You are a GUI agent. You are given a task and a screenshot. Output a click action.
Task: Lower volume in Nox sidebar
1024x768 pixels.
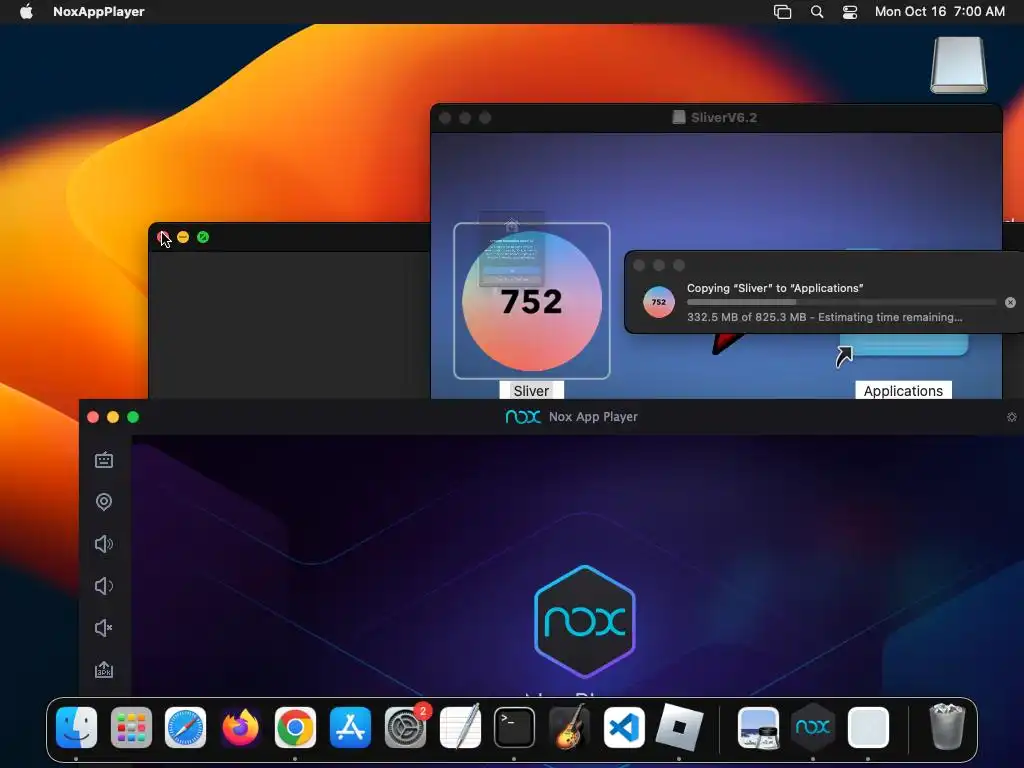click(104, 586)
